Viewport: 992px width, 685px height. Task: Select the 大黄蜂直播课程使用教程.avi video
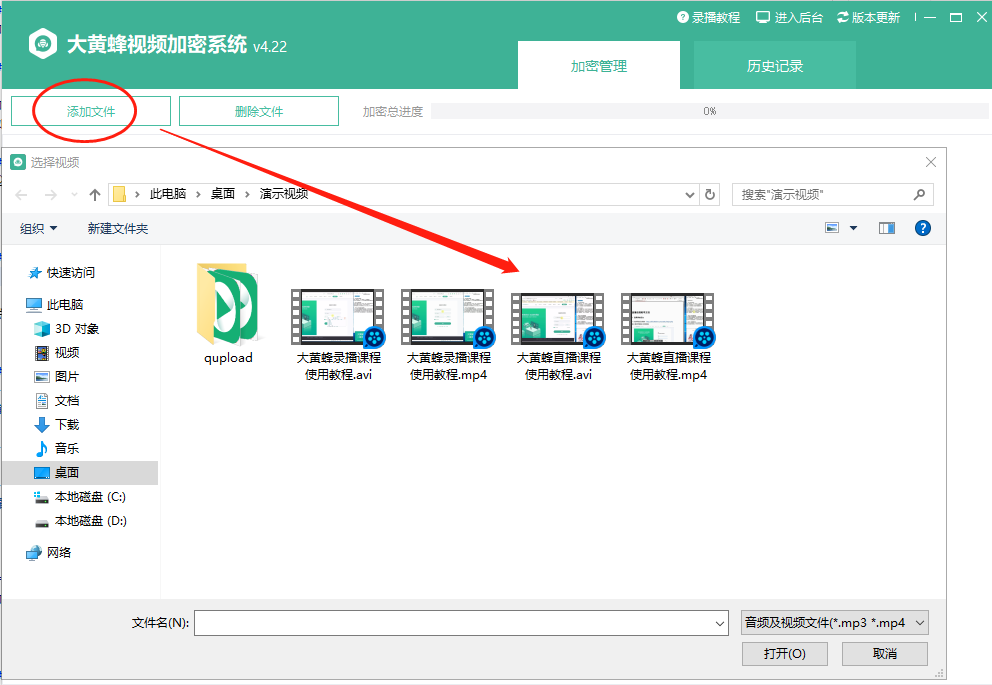pos(558,337)
